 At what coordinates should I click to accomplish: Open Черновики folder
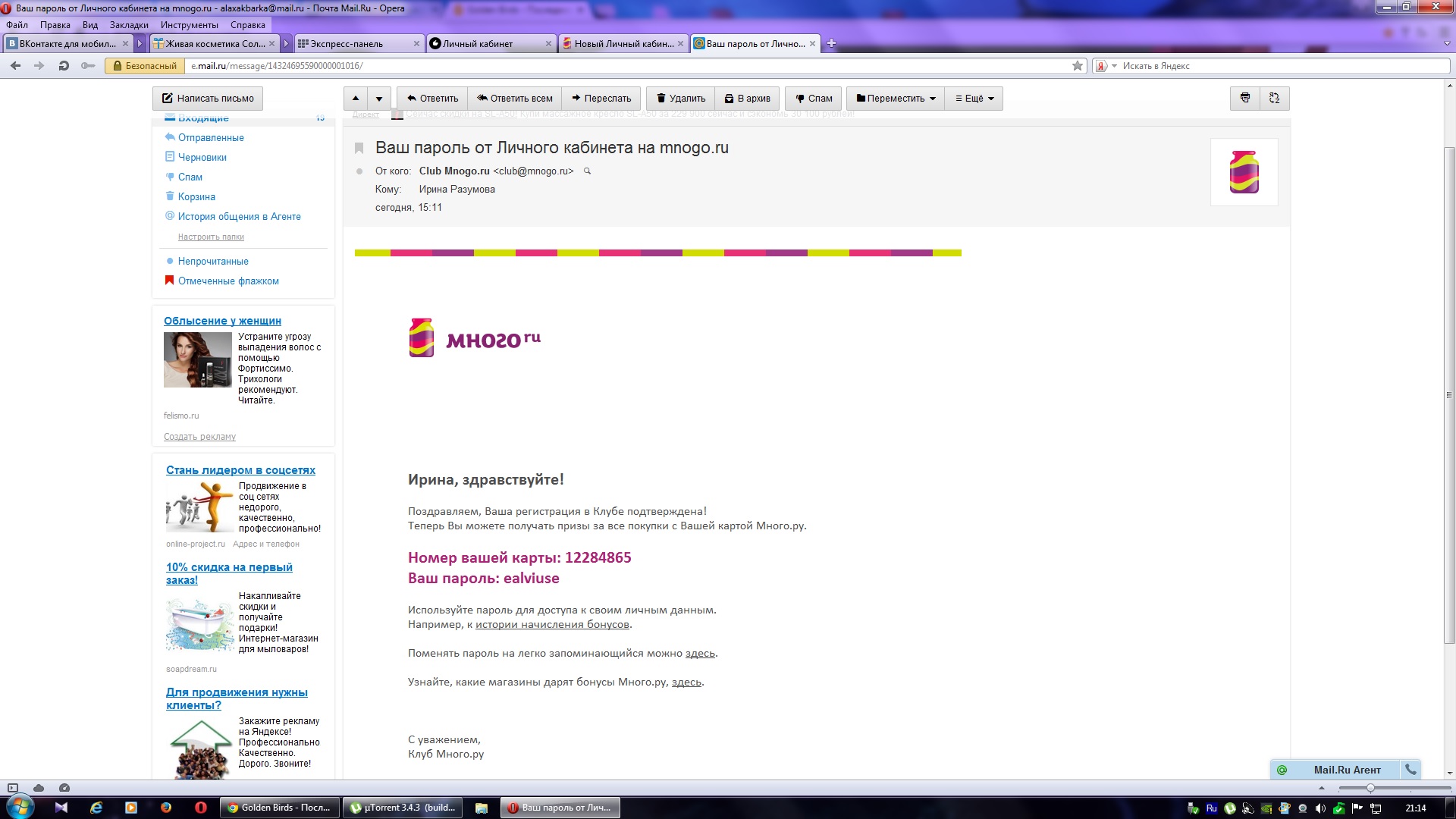pos(202,158)
